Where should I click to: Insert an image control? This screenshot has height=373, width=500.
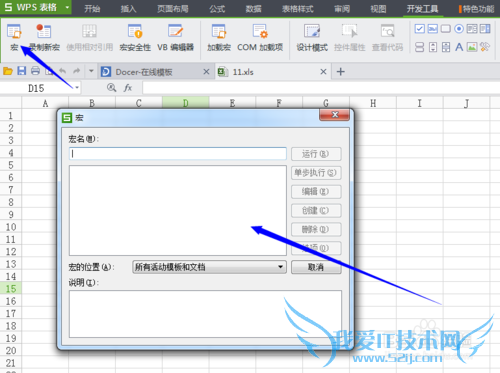[x=472, y=47]
